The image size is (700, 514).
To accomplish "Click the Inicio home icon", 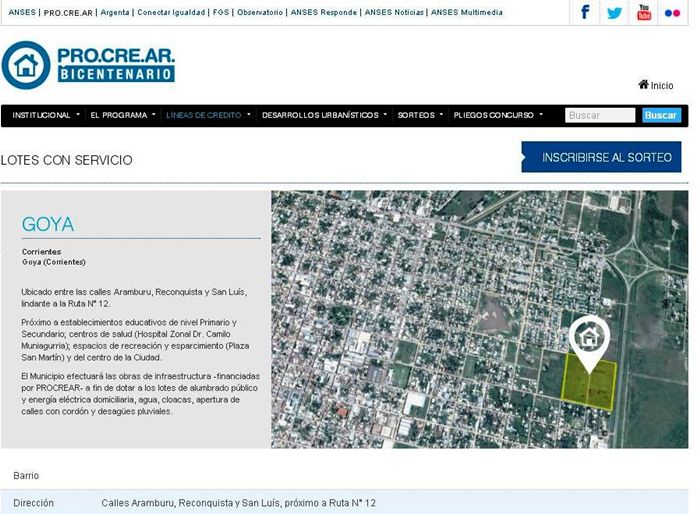I will pos(644,85).
